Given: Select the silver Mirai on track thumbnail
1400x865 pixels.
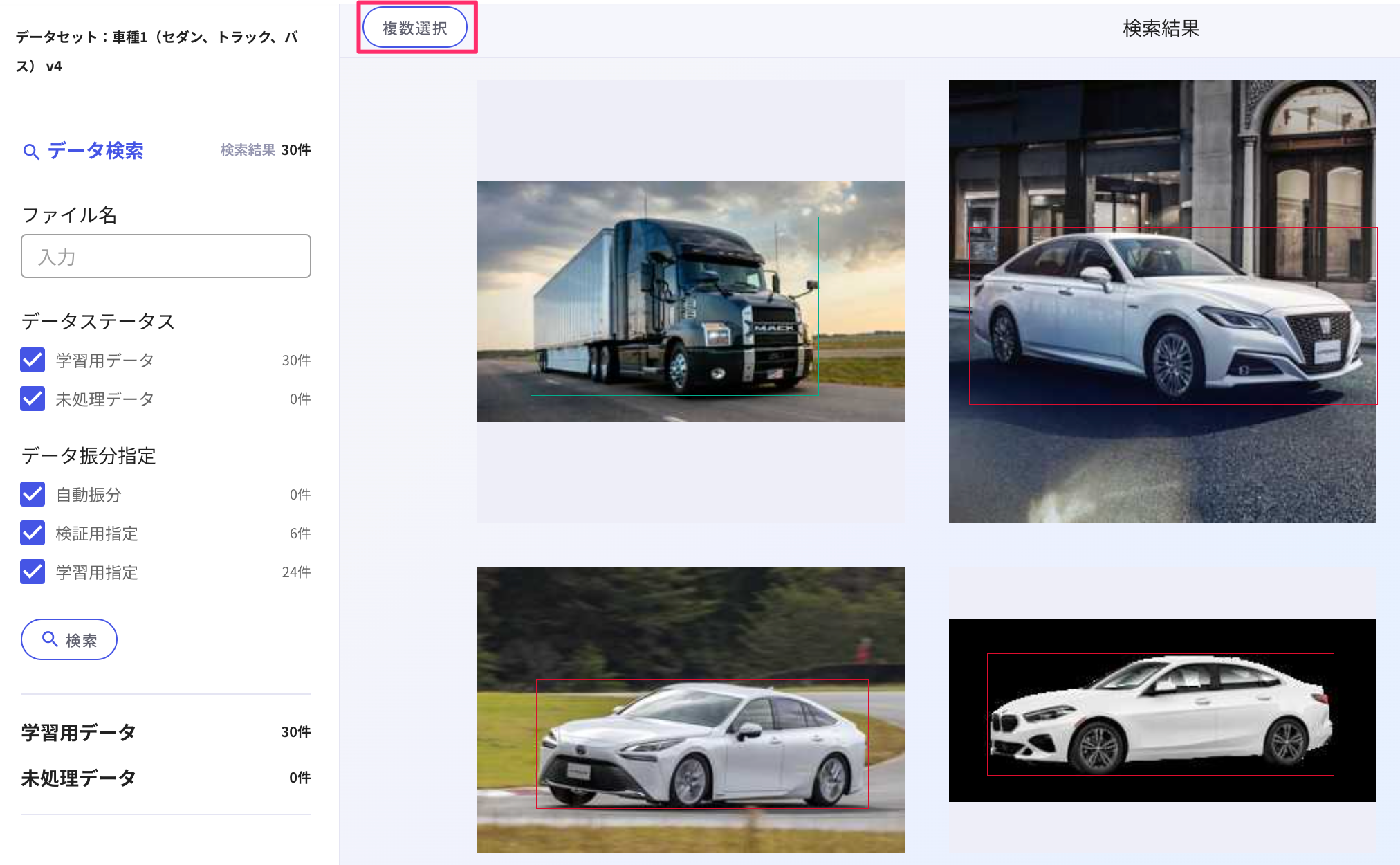Looking at the screenshot, I should tap(690, 709).
